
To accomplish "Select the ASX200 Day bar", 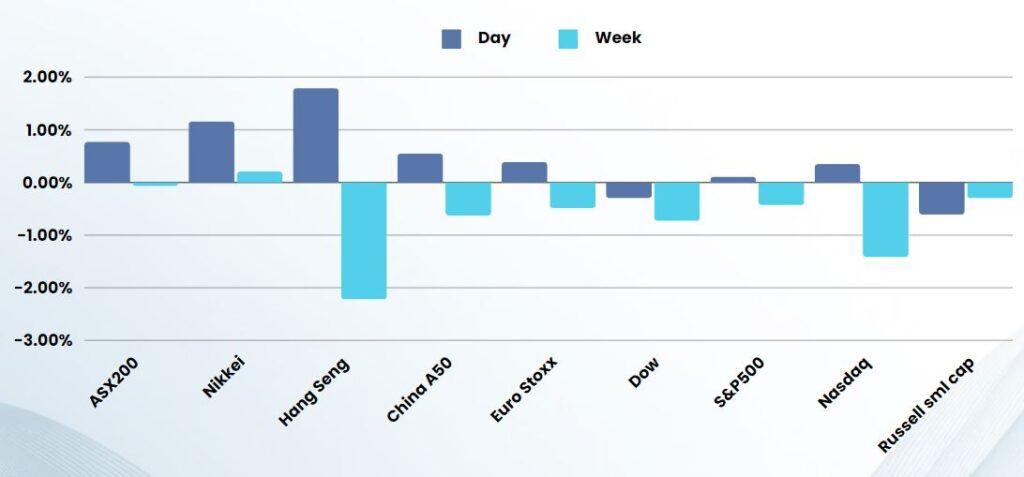I will pyautogui.click(x=107, y=162).
